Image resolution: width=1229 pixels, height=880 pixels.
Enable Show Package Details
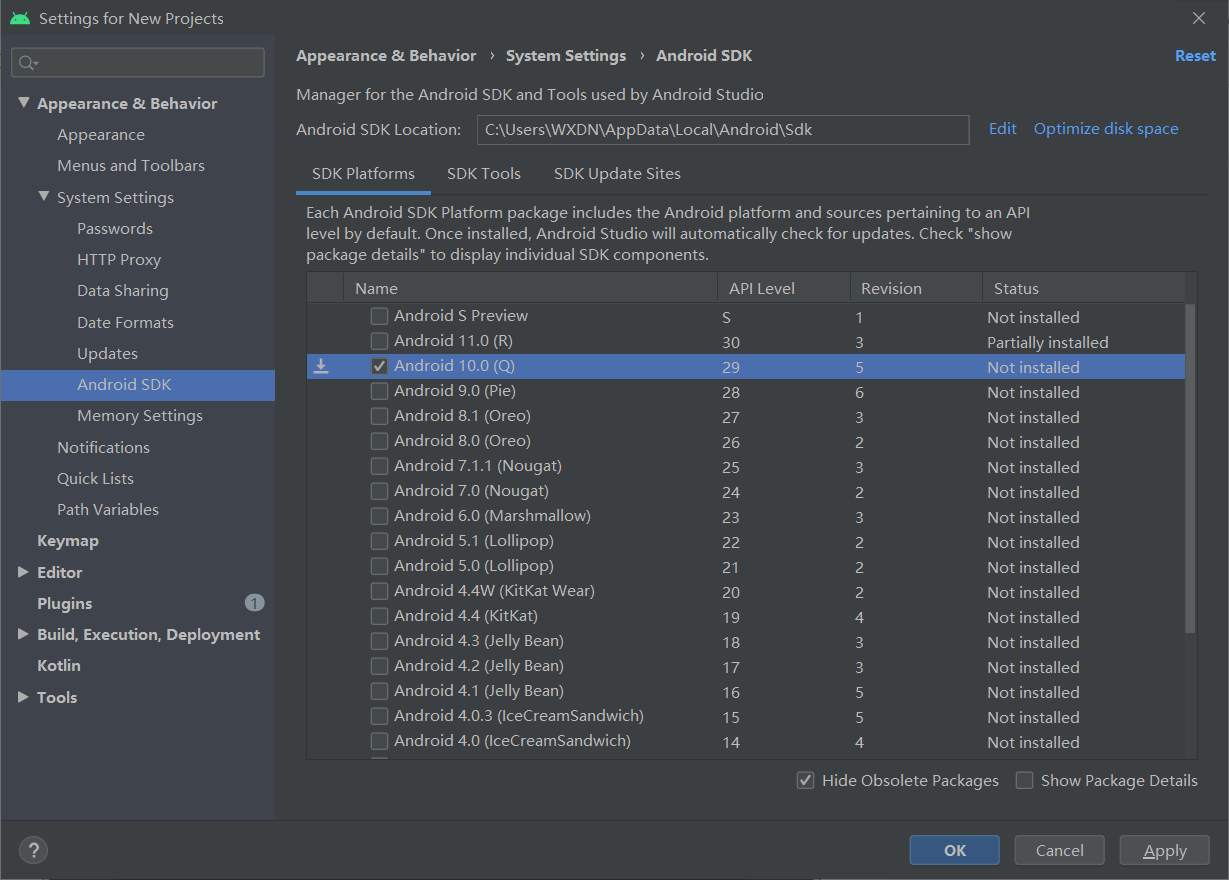click(x=1024, y=780)
